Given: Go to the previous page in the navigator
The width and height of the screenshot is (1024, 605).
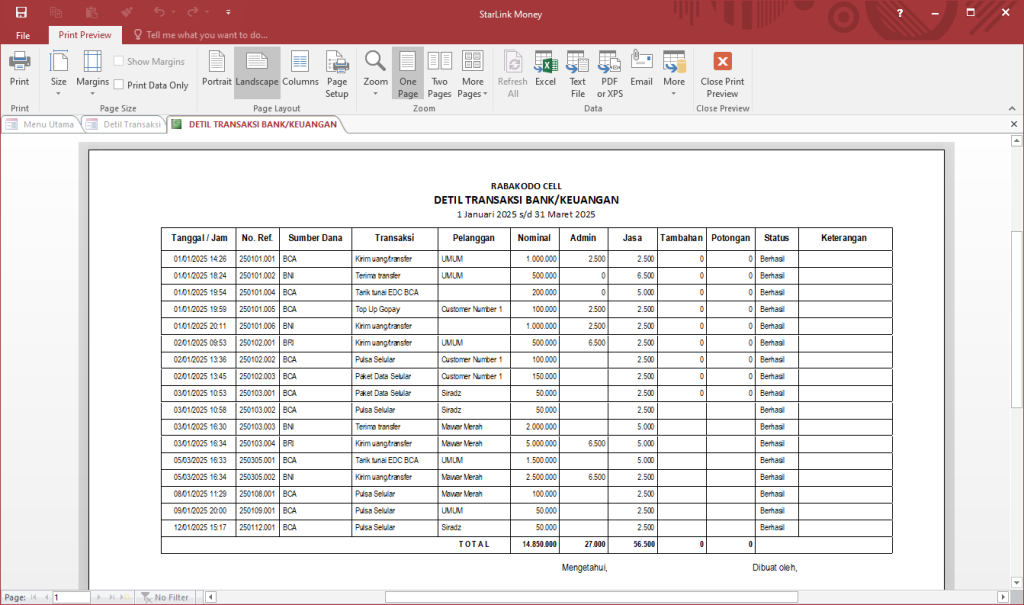Looking at the screenshot, I should [x=46, y=597].
